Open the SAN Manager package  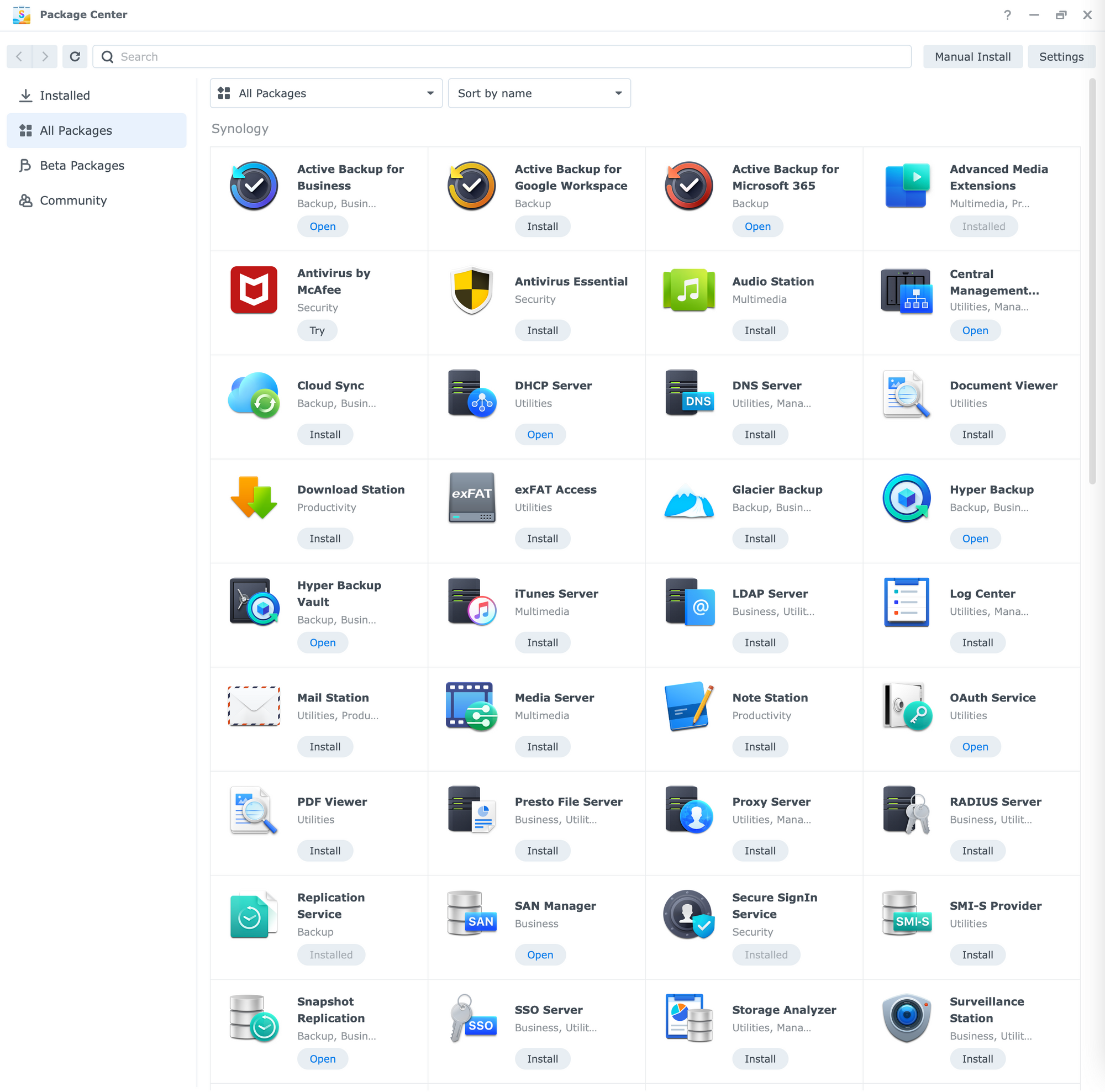tap(540, 955)
